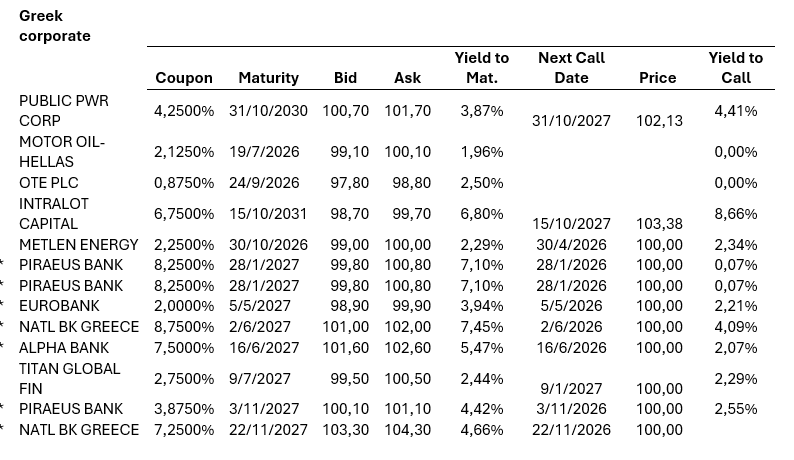Click the Yield to Call header
Screen dimensions: 794x460
735,67
